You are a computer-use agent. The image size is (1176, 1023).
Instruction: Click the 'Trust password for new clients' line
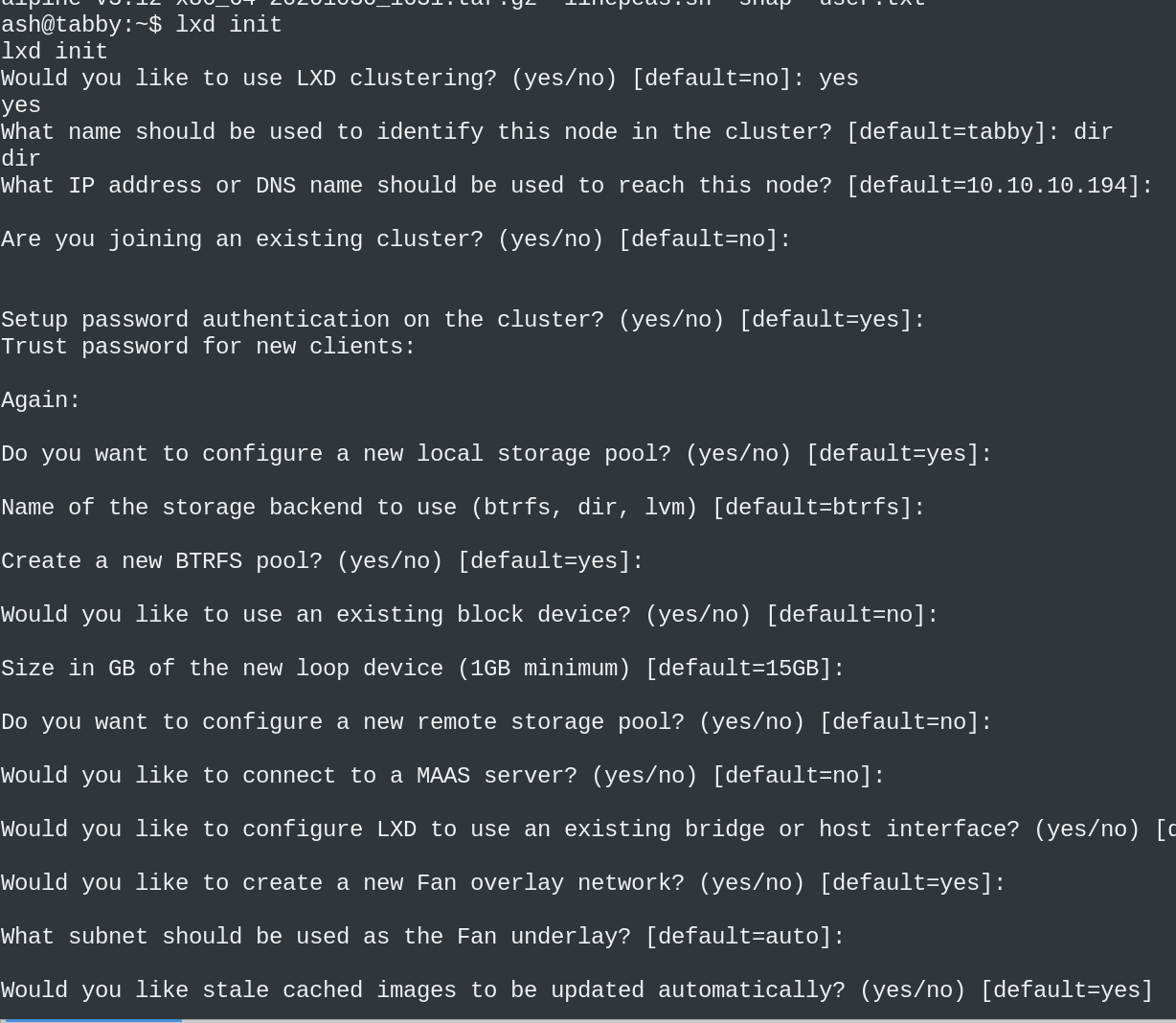coord(208,346)
